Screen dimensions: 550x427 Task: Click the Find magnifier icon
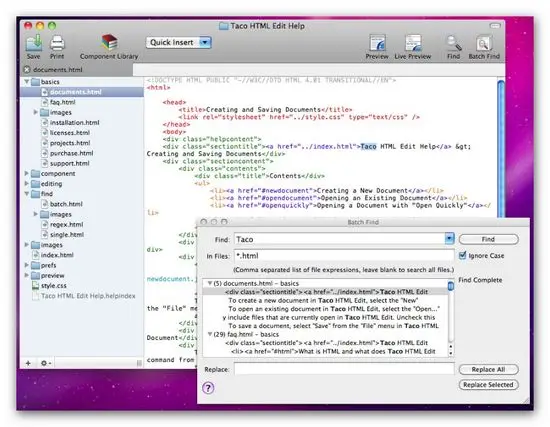click(454, 44)
